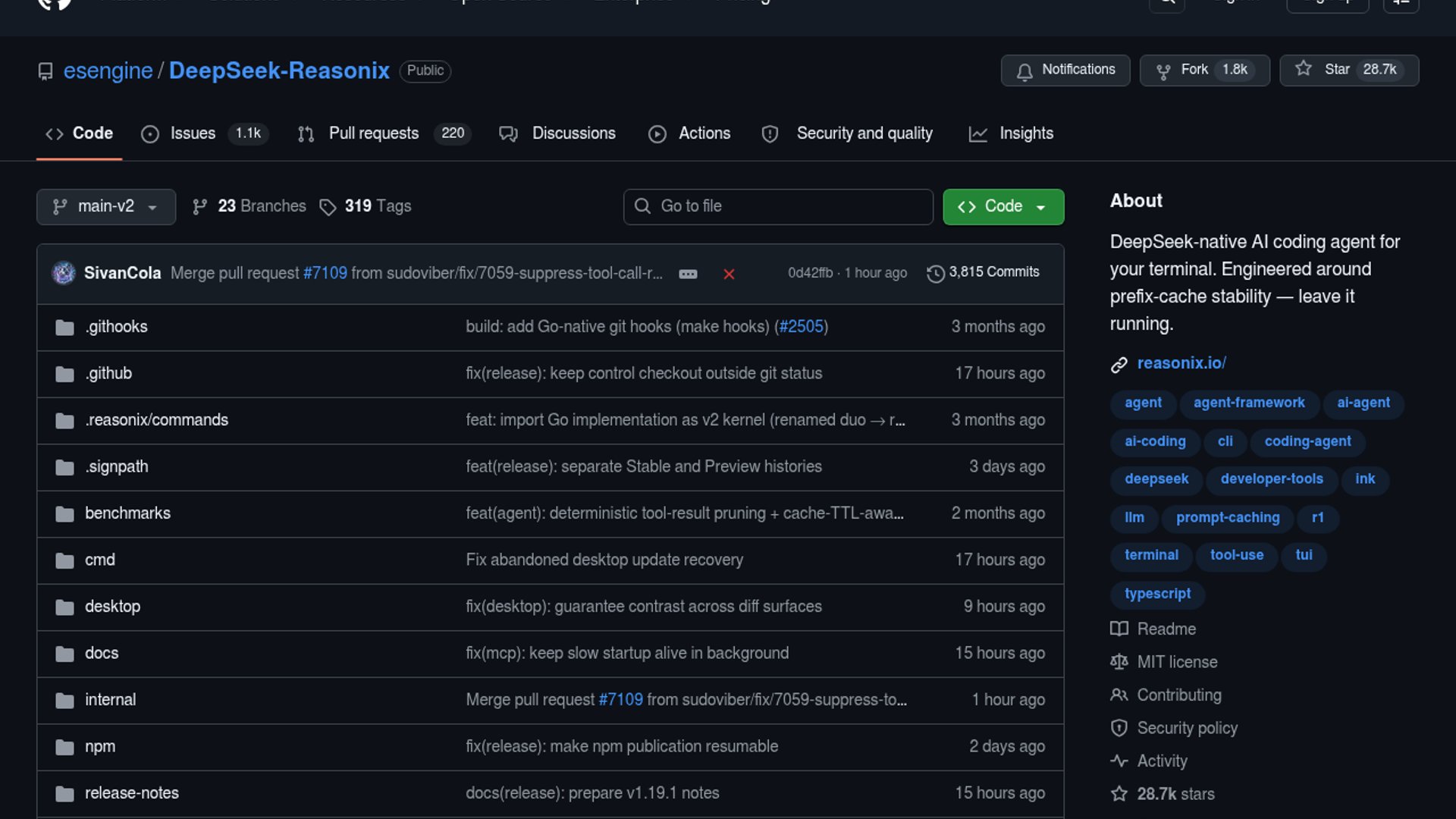Select the 'agent-framework' topic tag
The width and height of the screenshot is (1456, 819).
[1249, 403]
